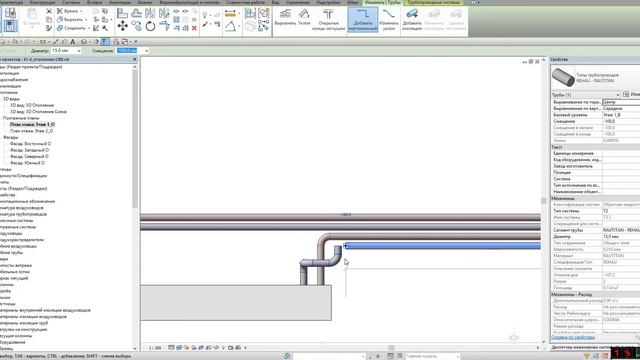Click the drawing area horizontal scrollbar
640x360 pixels.
pyautogui.click(x=391, y=348)
